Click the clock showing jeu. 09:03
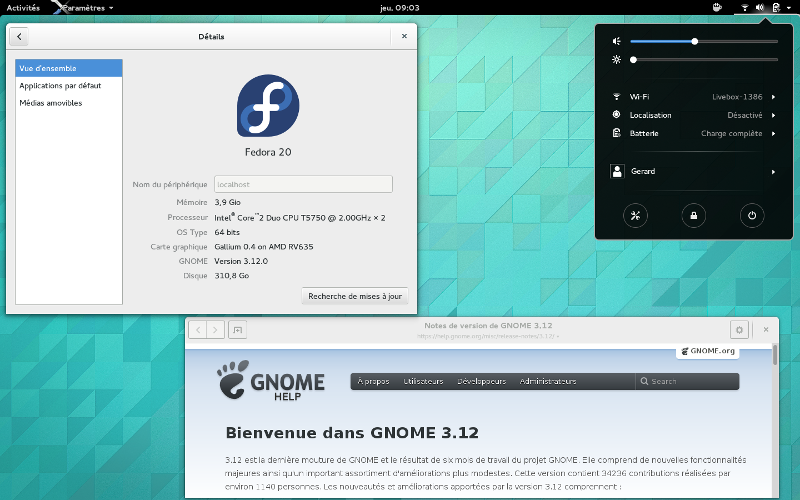This screenshot has height=500, width=800. [399, 8]
